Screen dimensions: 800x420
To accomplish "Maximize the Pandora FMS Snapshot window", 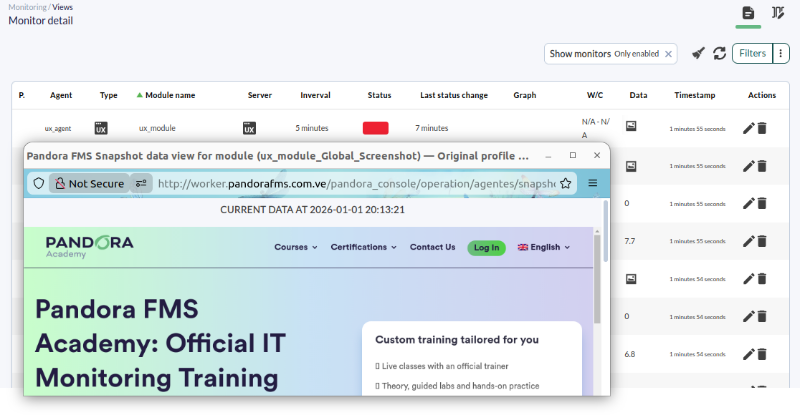I will coord(573,155).
